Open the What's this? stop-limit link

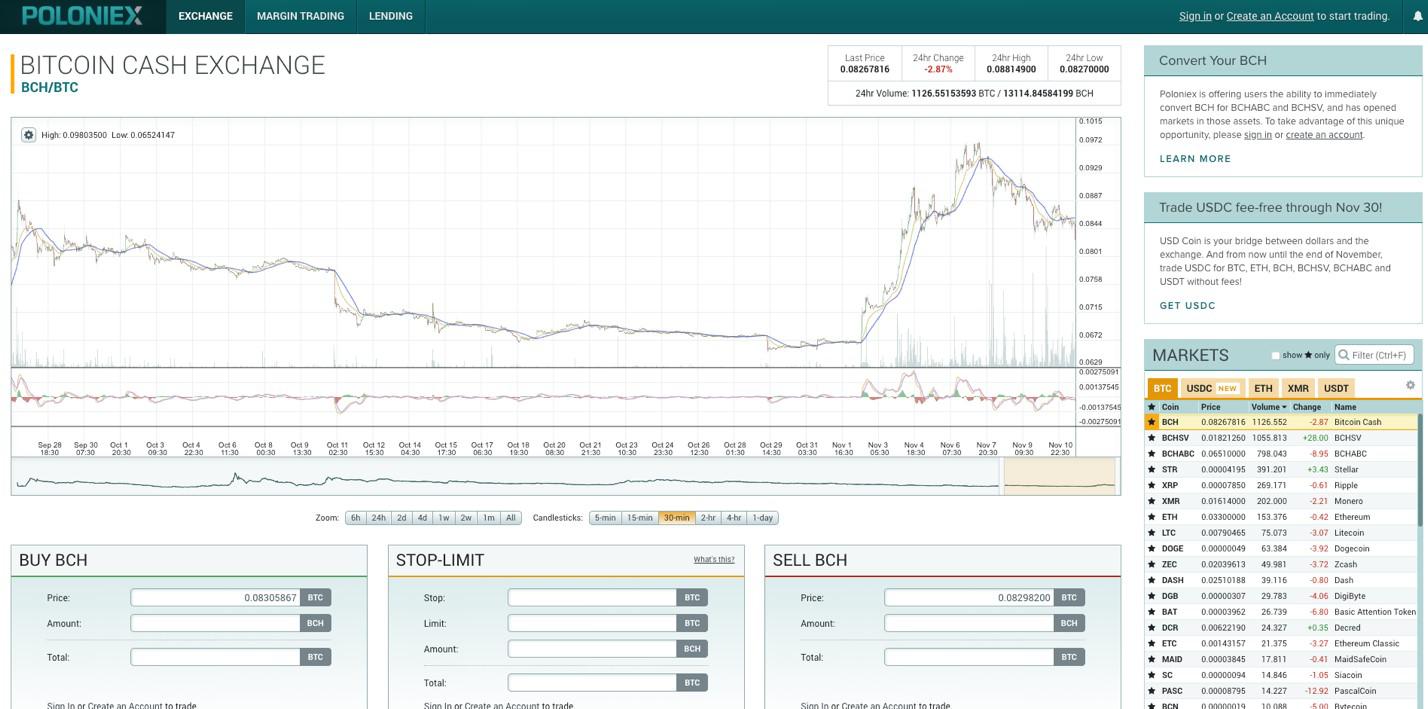(x=714, y=559)
